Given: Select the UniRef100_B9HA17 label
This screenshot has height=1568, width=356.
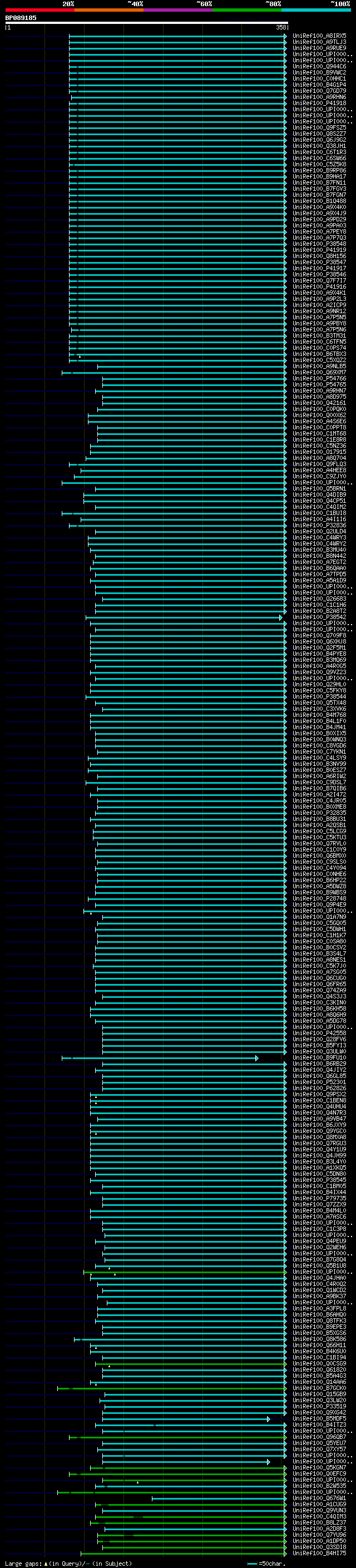Looking at the screenshot, I should point(319,176).
